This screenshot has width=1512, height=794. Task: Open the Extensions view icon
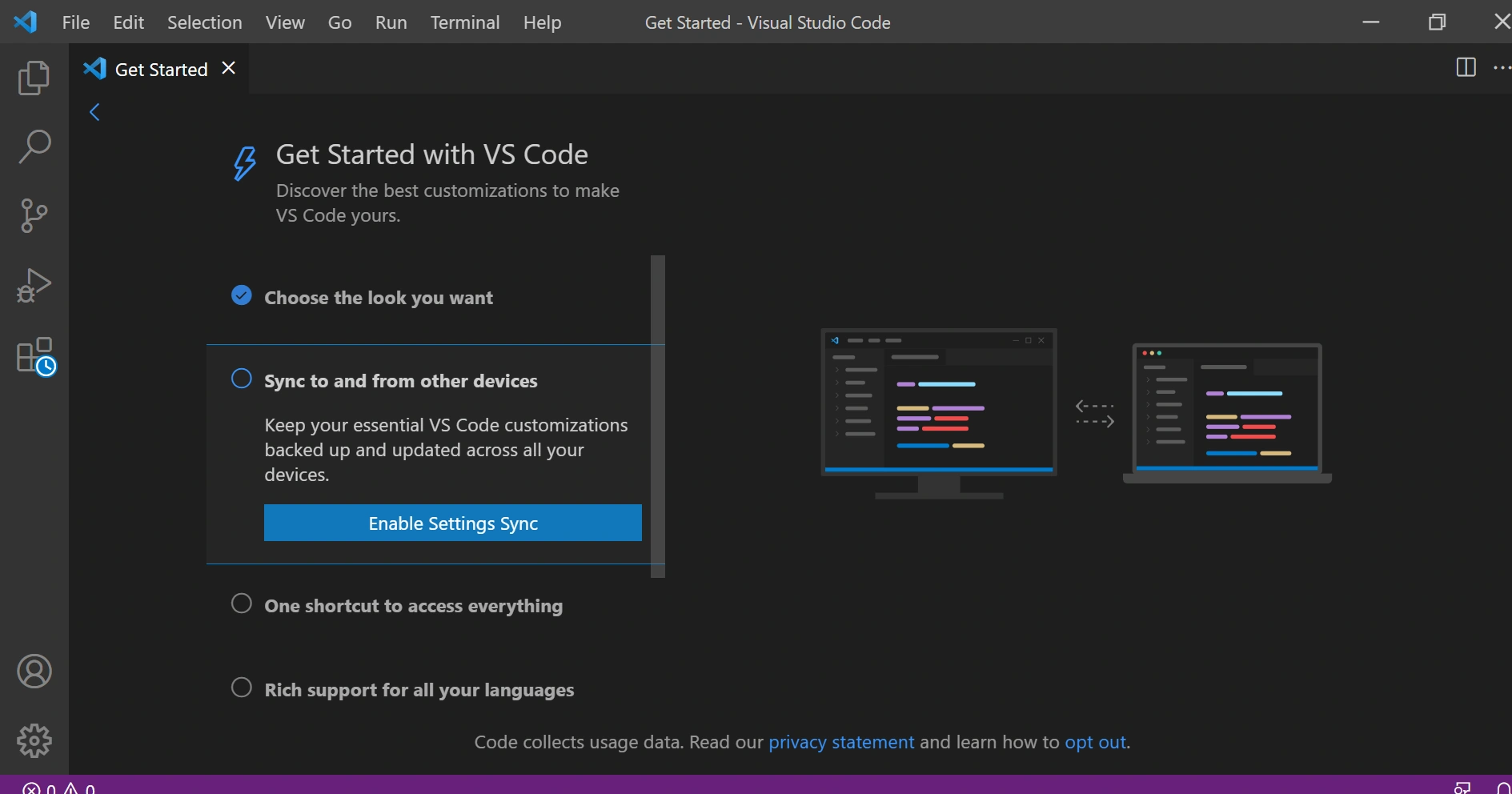click(36, 356)
